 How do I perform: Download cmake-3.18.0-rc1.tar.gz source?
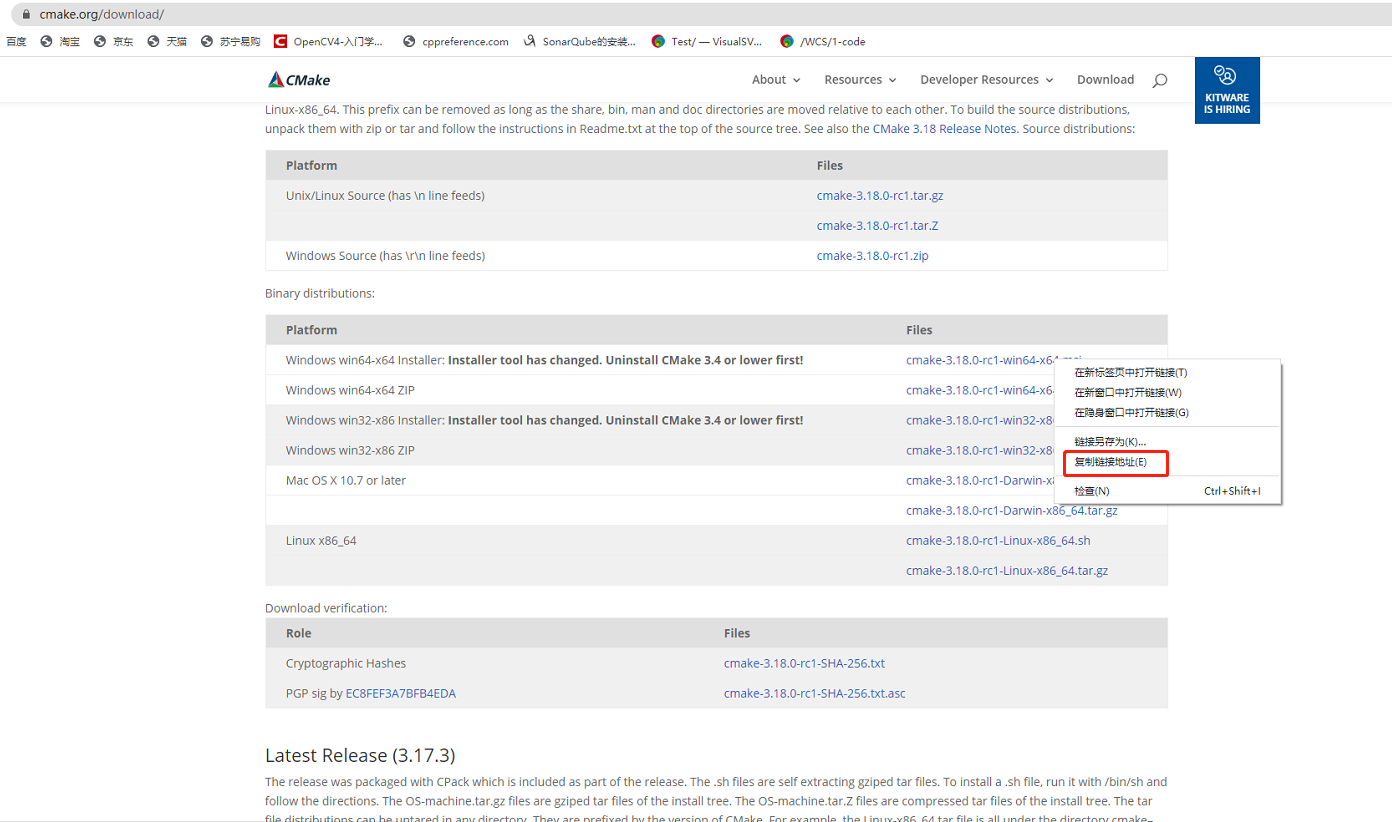click(x=880, y=196)
